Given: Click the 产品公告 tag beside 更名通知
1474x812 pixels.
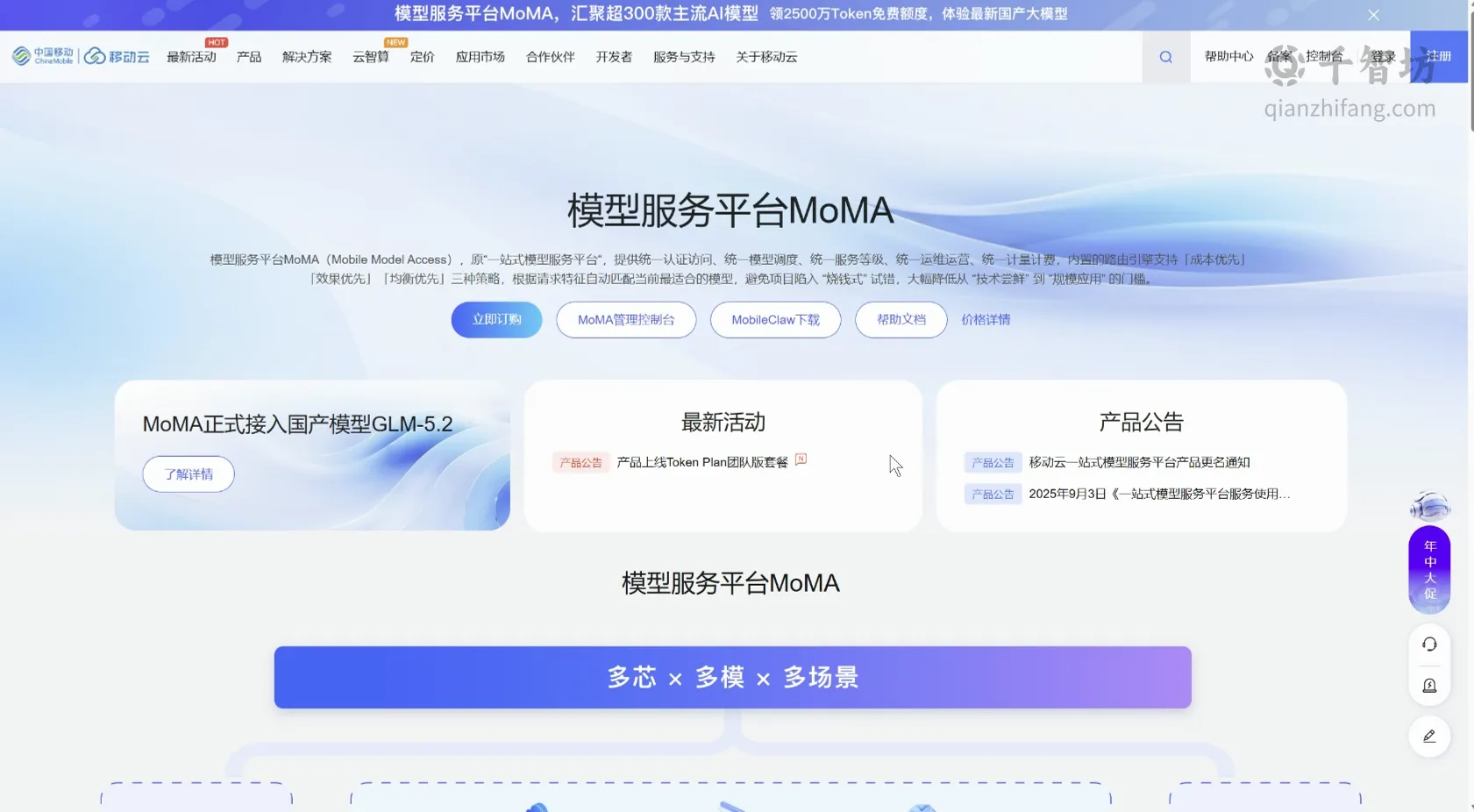Looking at the screenshot, I should pyautogui.click(x=993, y=463).
